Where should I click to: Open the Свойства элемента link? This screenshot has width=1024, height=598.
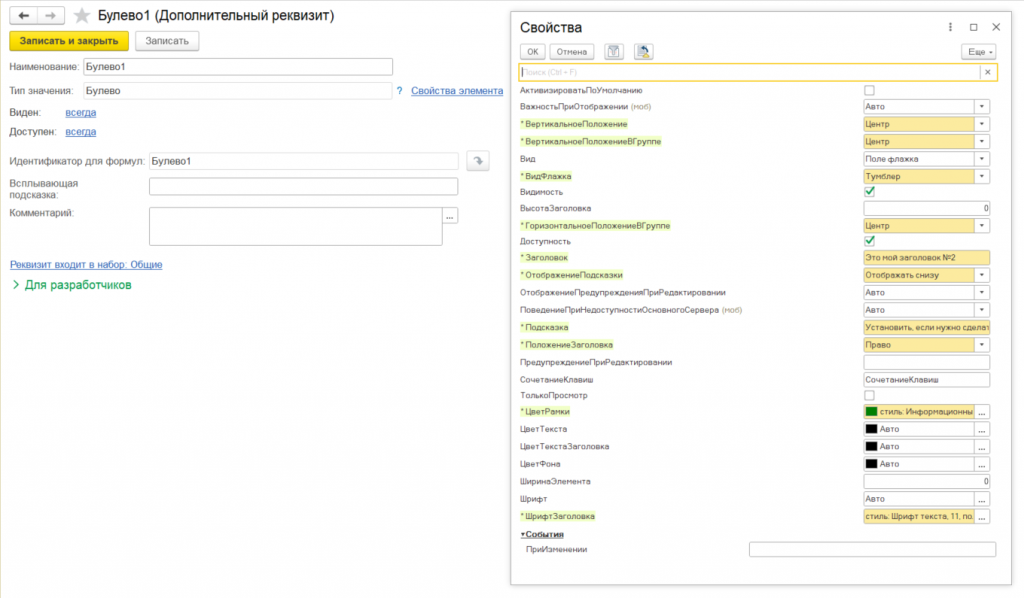point(457,90)
